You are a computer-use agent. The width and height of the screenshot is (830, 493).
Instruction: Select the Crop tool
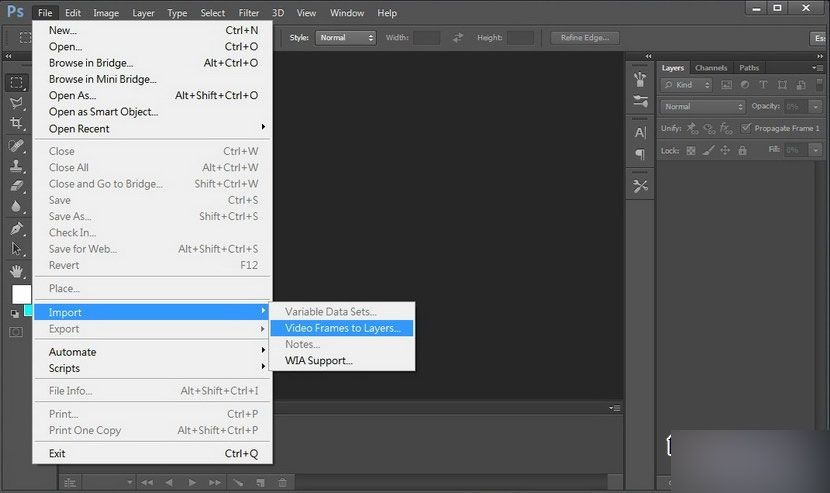tap(16, 123)
